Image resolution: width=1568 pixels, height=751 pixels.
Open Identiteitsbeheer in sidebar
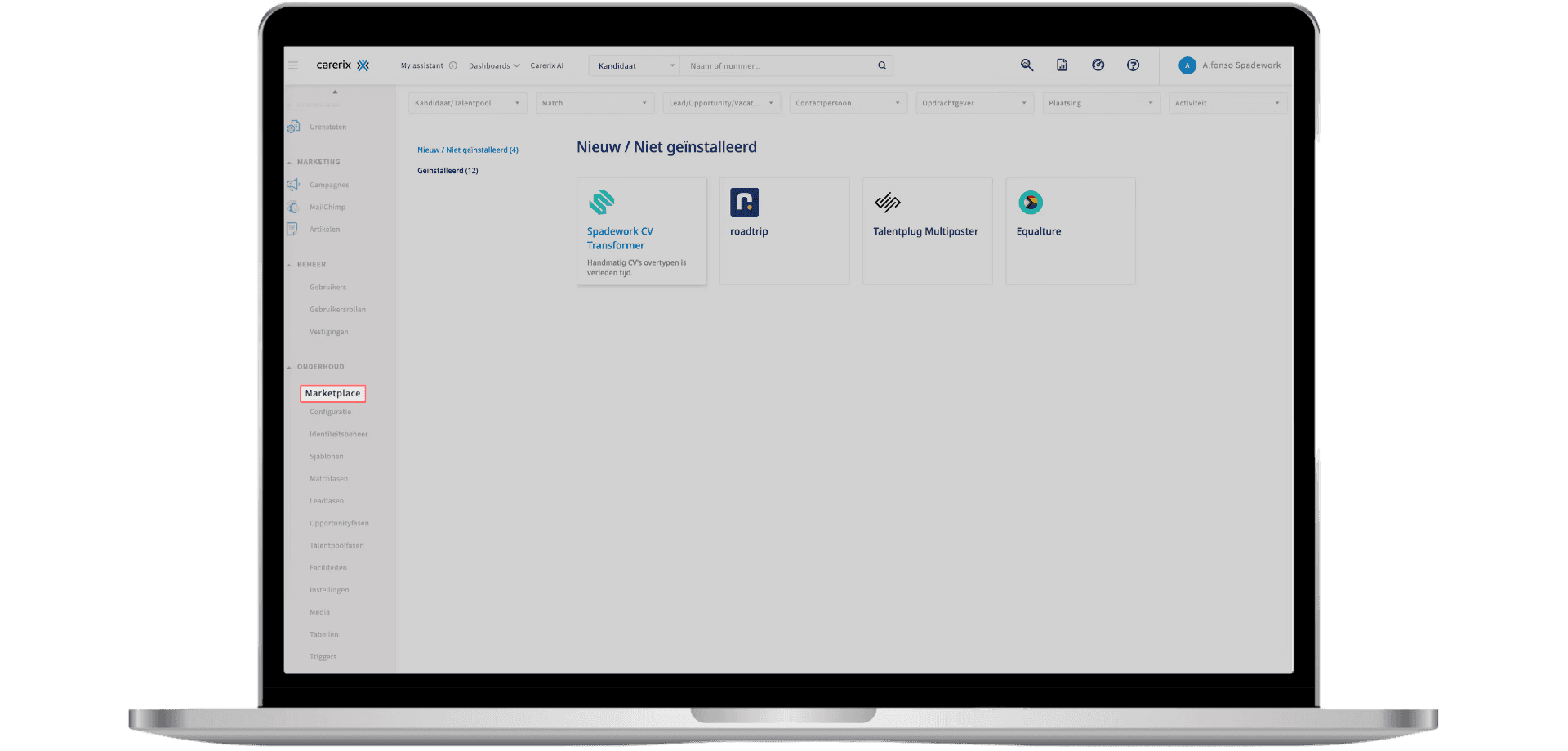tap(339, 435)
